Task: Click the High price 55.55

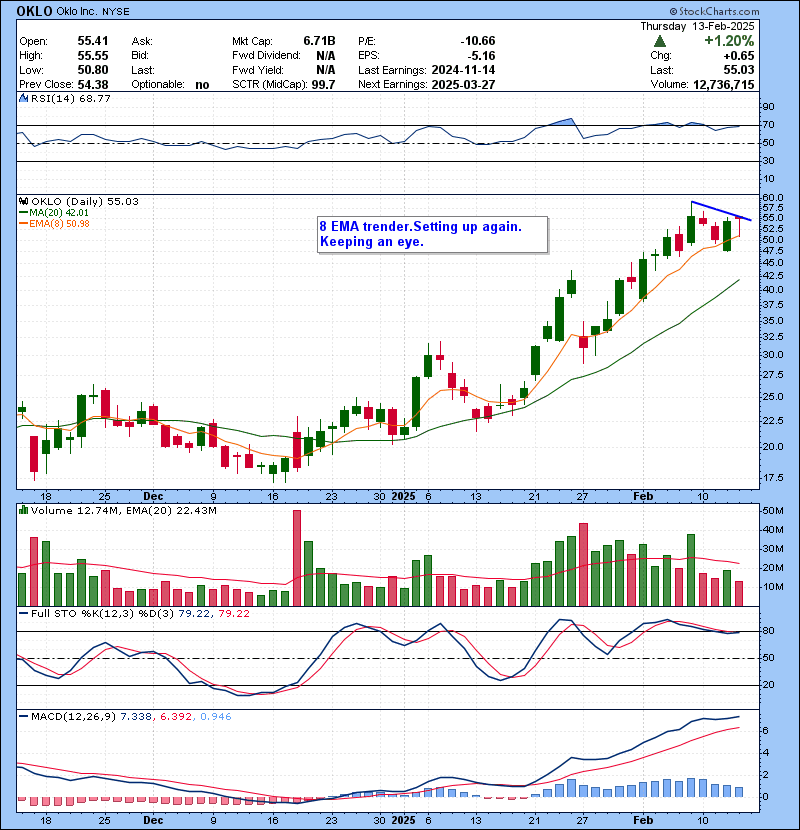Action: coord(93,56)
